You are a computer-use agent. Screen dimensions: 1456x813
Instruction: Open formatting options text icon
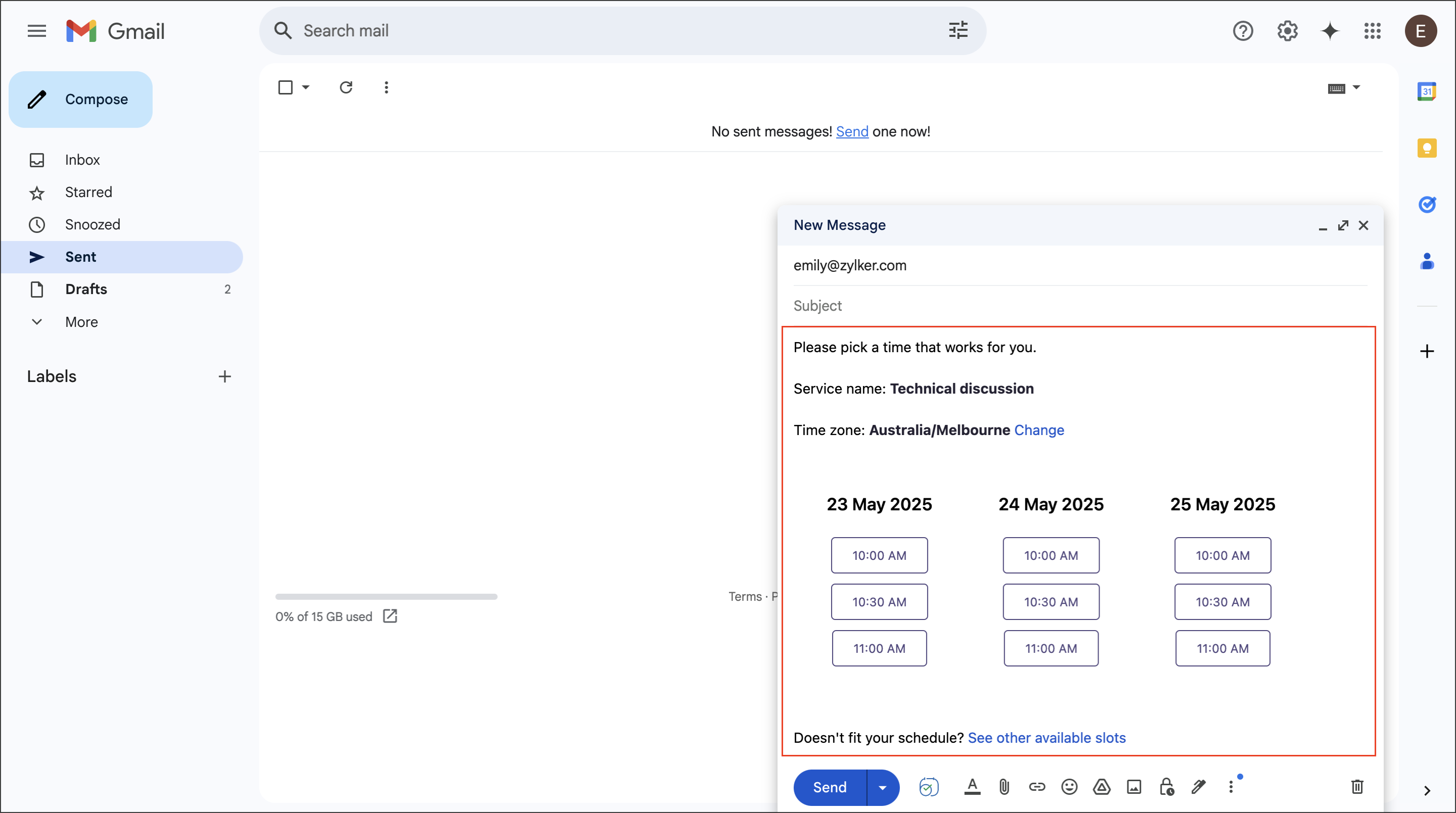[x=972, y=786]
